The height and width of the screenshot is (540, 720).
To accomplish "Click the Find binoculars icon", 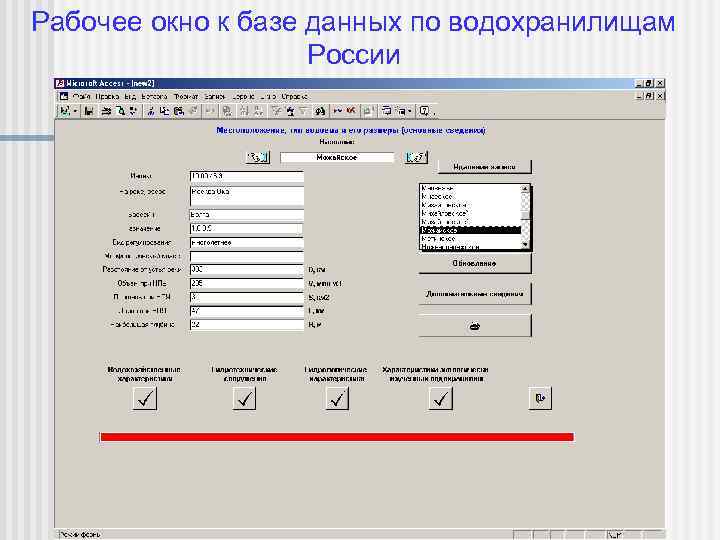I will (x=320, y=111).
